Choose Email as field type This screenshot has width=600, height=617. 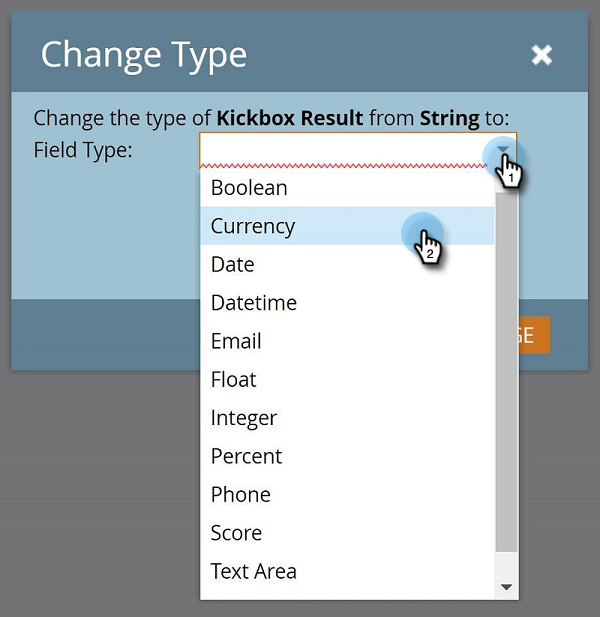point(236,341)
